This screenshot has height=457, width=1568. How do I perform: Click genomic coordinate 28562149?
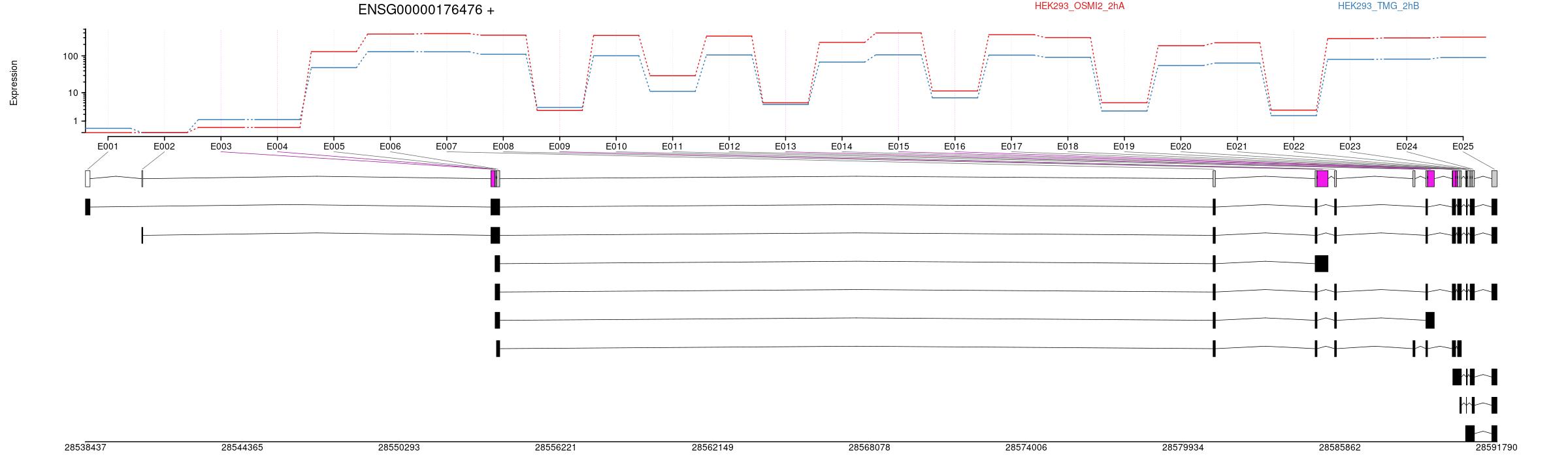[x=713, y=448]
